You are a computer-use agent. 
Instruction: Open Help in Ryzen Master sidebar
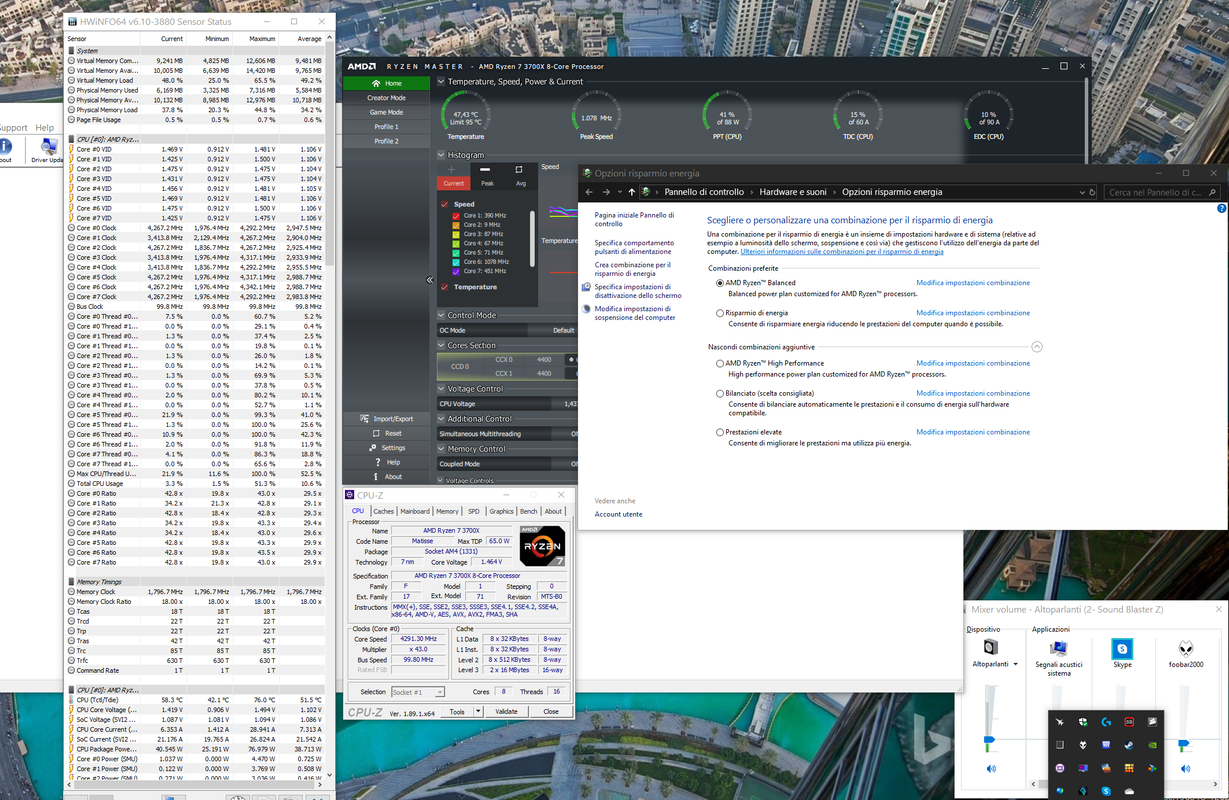pyautogui.click(x=386, y=462)
